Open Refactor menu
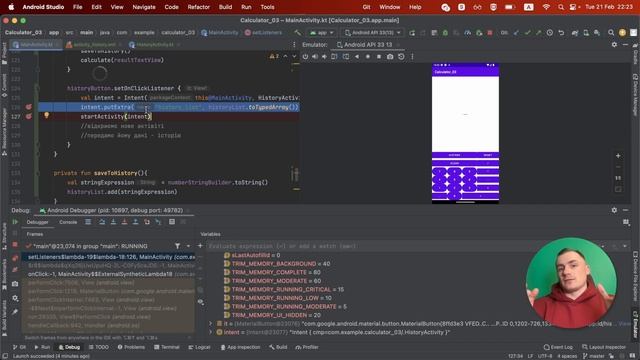This screenshot has width=640, height=360. (x=198, y=7)
